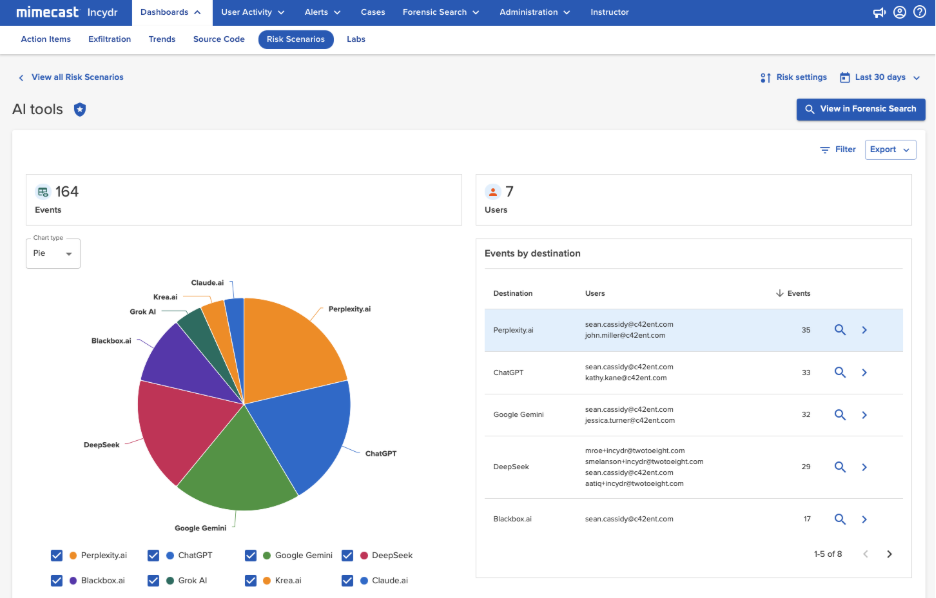Click the Events counter icon
This screenshot has height=598, width=936.
[x=42, y=192]
